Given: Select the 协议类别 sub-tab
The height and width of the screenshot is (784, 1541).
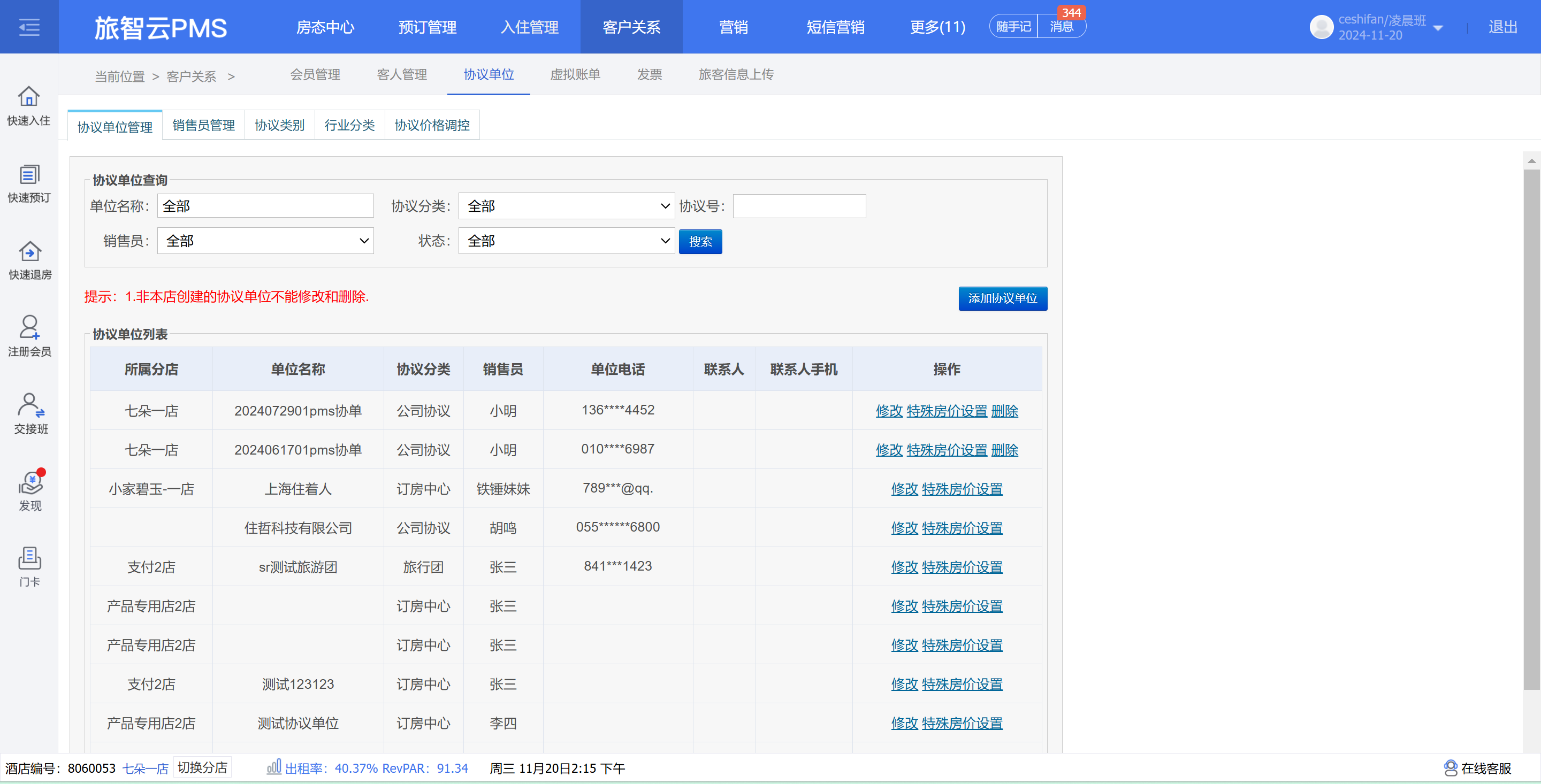Looking at the screenshot, I should pos(279,126).
